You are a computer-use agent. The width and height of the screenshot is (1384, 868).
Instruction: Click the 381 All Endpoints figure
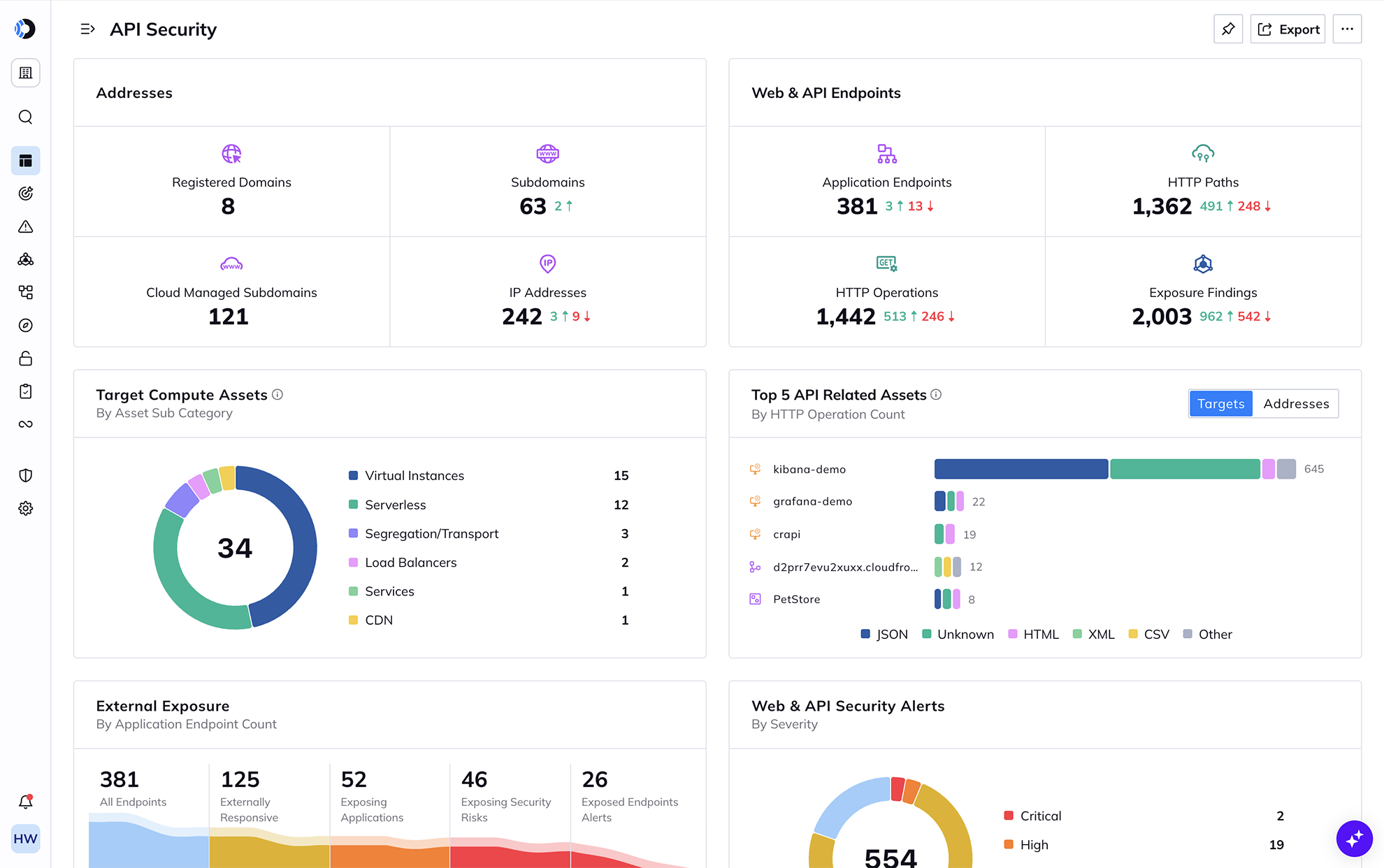(120, 779)
